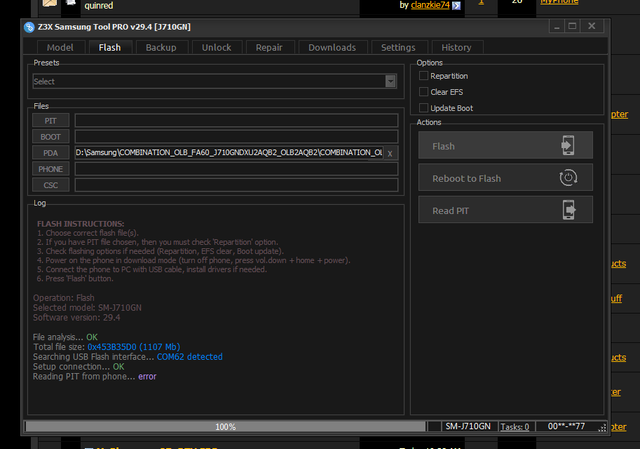640x449 pixels.
Task: Click the CSC file browse button
Action: [51, 185]
